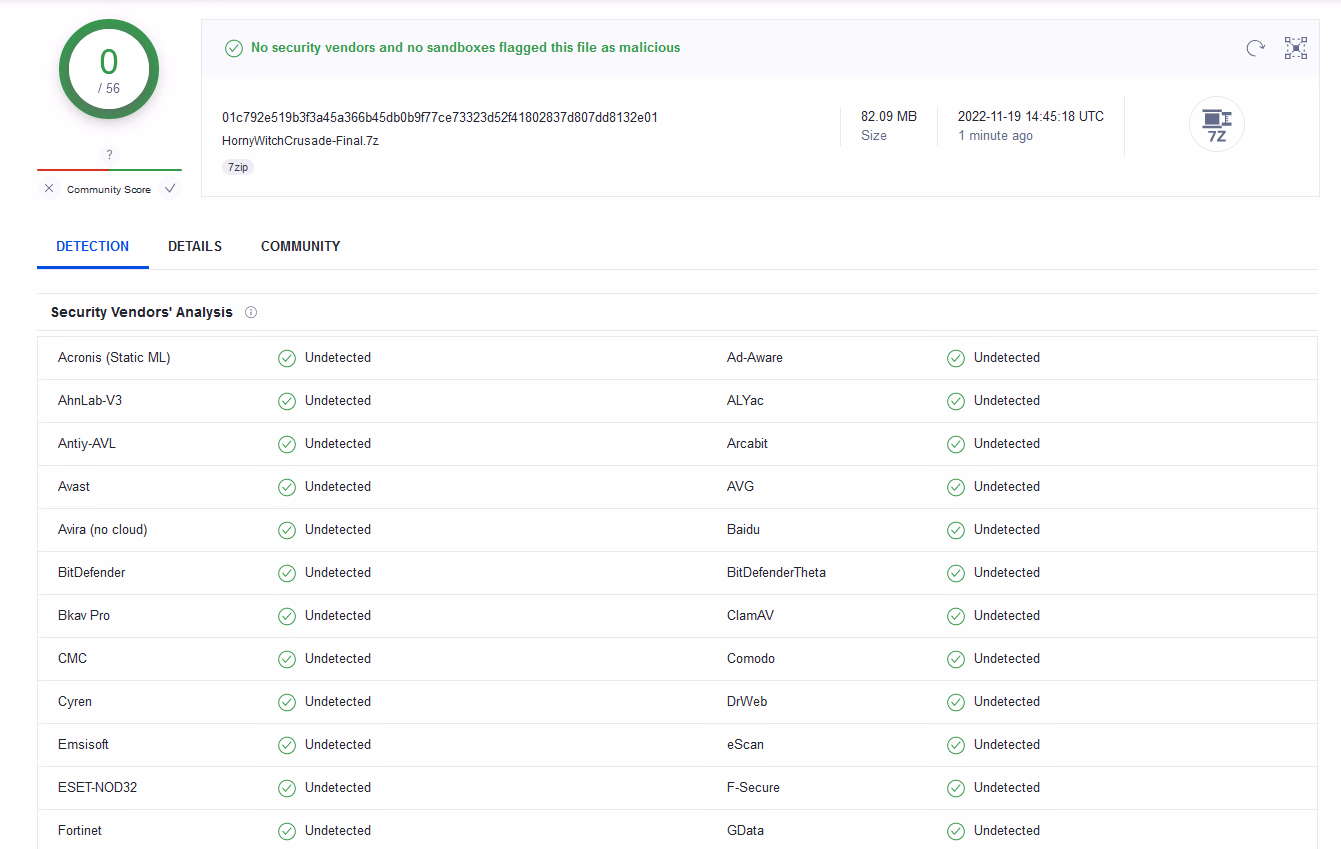Click the check icon for ClamAV
Screen dimensions: 1341x849
pyautogui.click(x=956, y=616)
